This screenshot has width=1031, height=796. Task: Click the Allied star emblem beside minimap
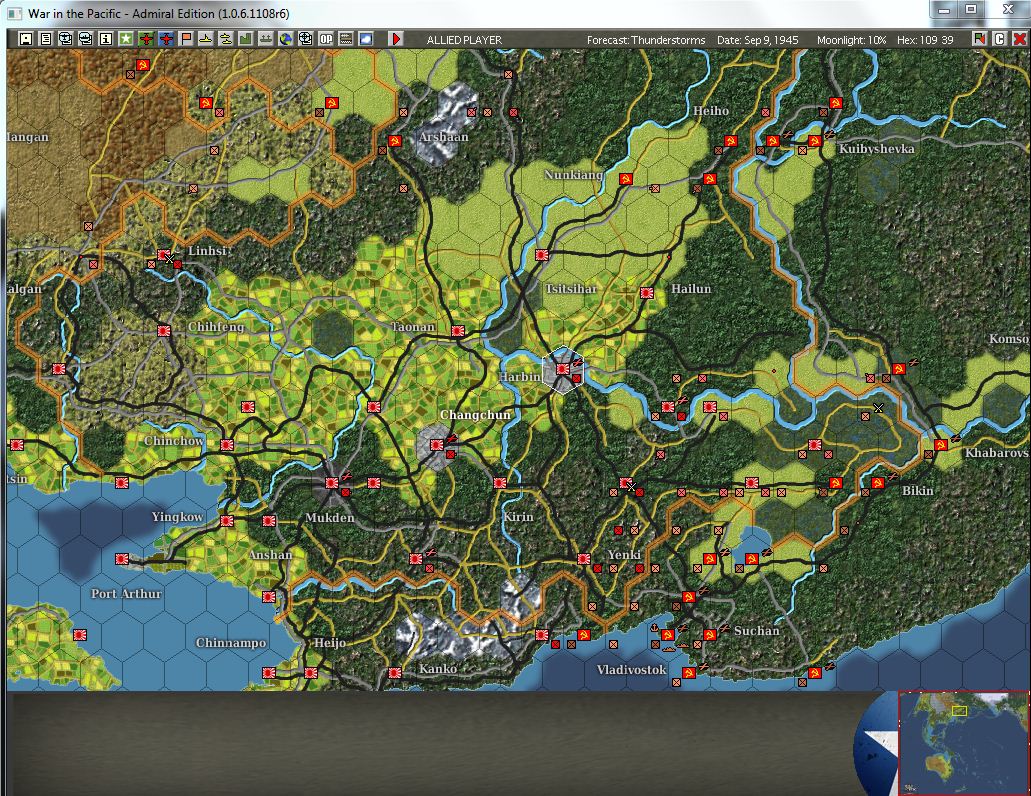[x=876, y=747]
